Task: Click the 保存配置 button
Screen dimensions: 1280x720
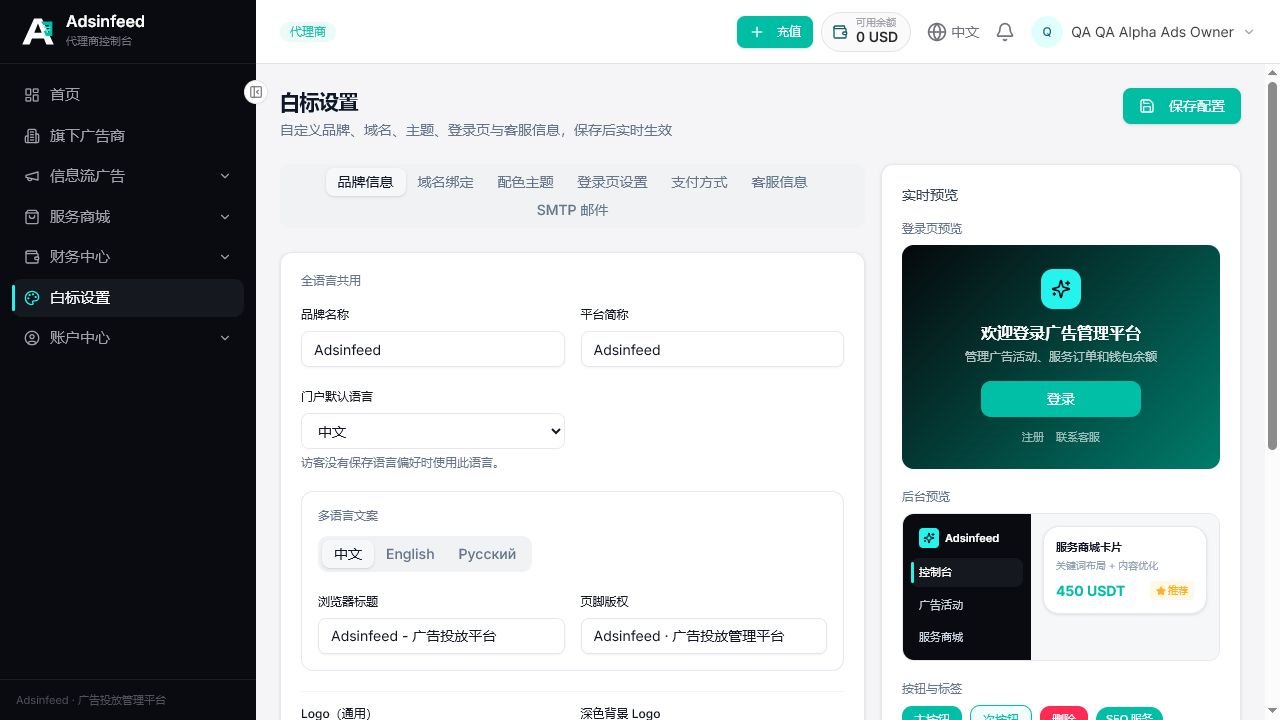Action: point(1182,106)
